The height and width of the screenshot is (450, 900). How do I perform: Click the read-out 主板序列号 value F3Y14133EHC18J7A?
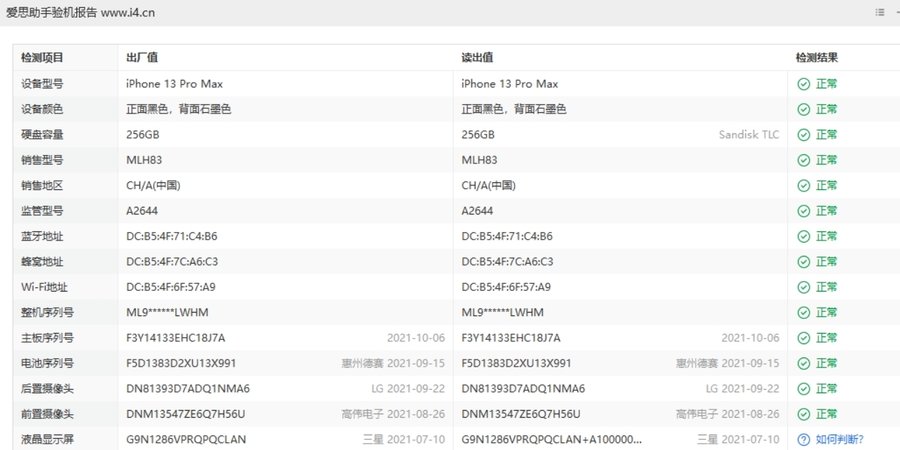(x=511, y=338)
